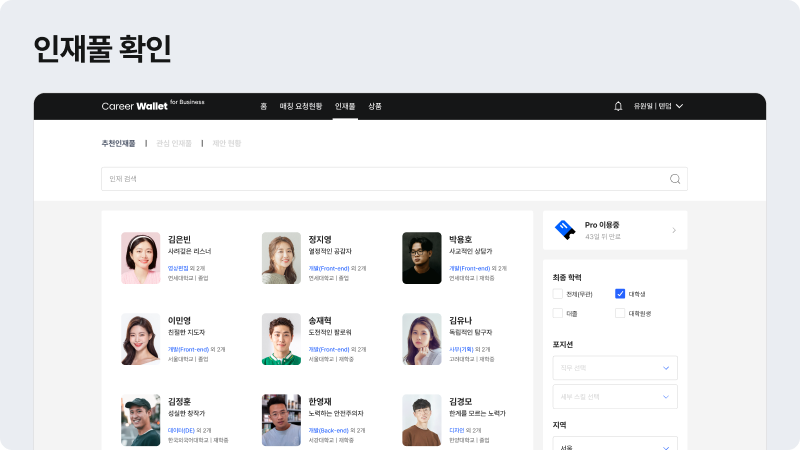Click 개발(Front-end) link under 이민영
Image resolution: width=800 pixels, height=450 pixels.
click(188, 349)
